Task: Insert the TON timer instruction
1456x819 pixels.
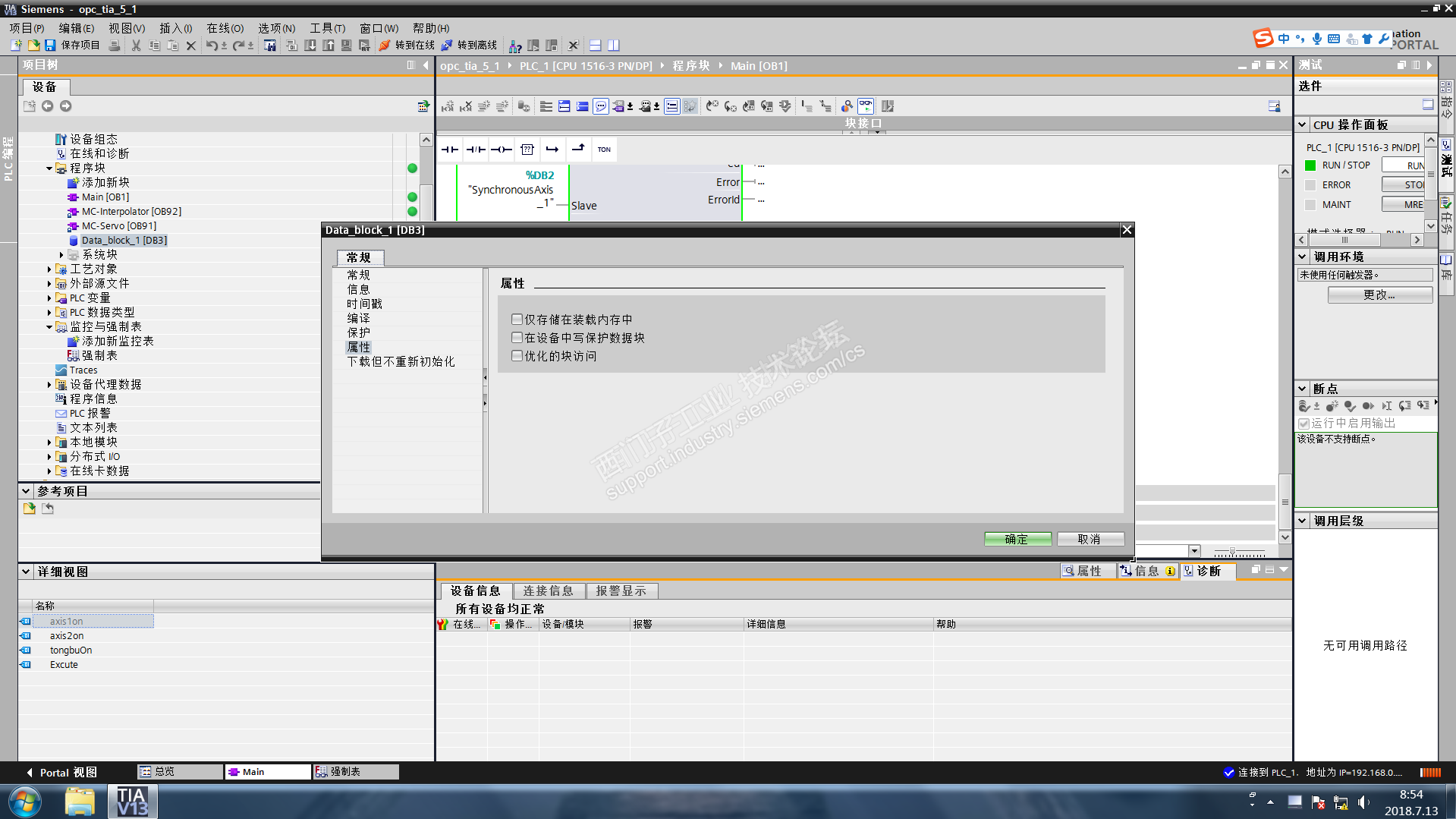Action: pos(604,150)
